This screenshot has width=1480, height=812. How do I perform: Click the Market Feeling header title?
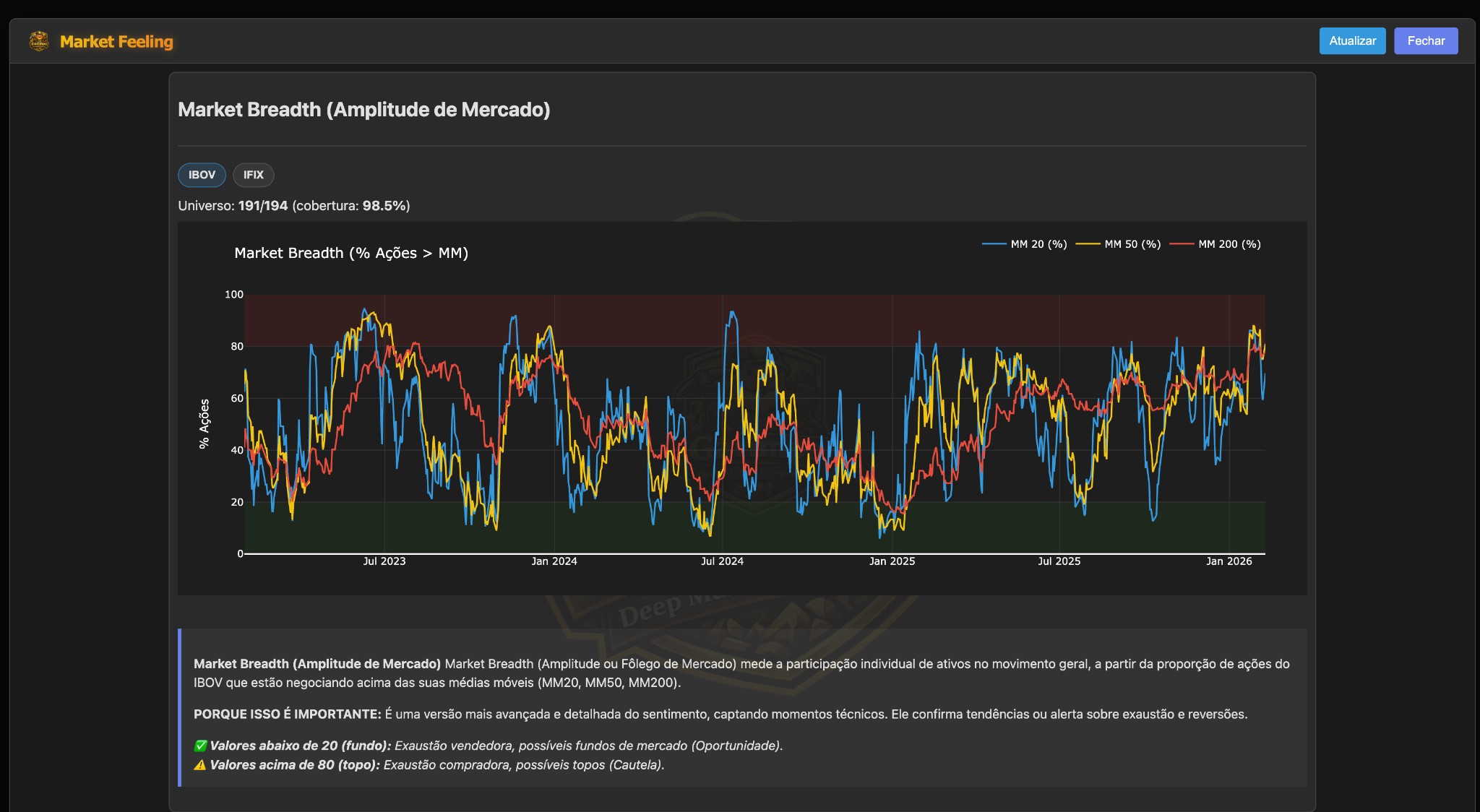pos(117,41)
